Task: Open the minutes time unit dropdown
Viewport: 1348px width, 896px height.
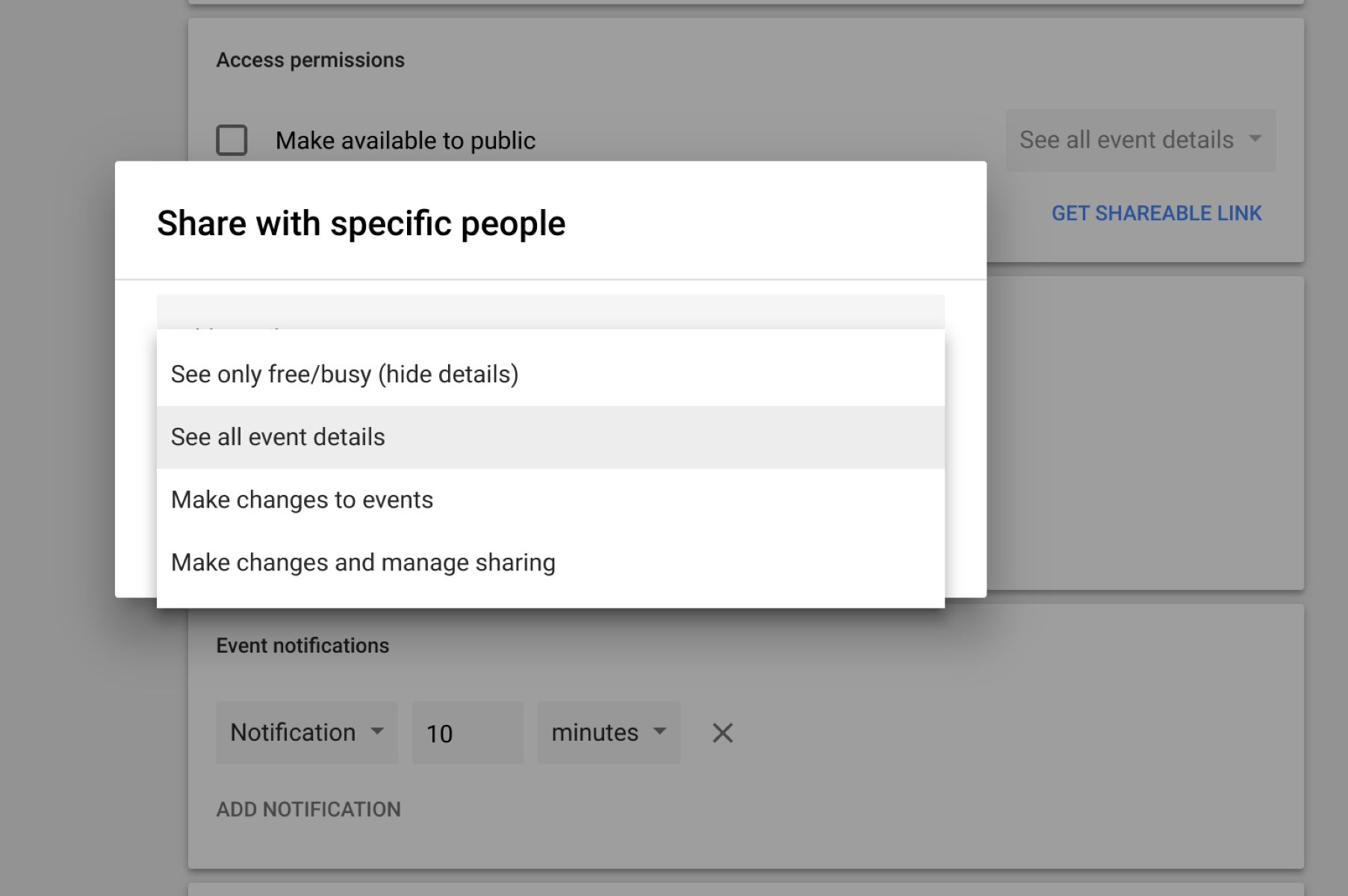Action: [x=595, y=732]
